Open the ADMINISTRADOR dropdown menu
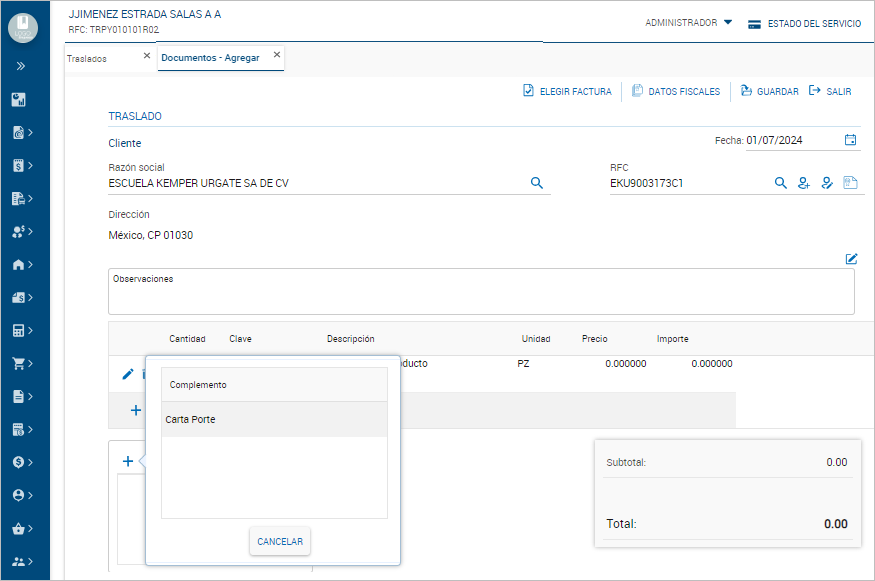Image resolution: width=875 pixels, height=581 pixels. pos(688,23)
